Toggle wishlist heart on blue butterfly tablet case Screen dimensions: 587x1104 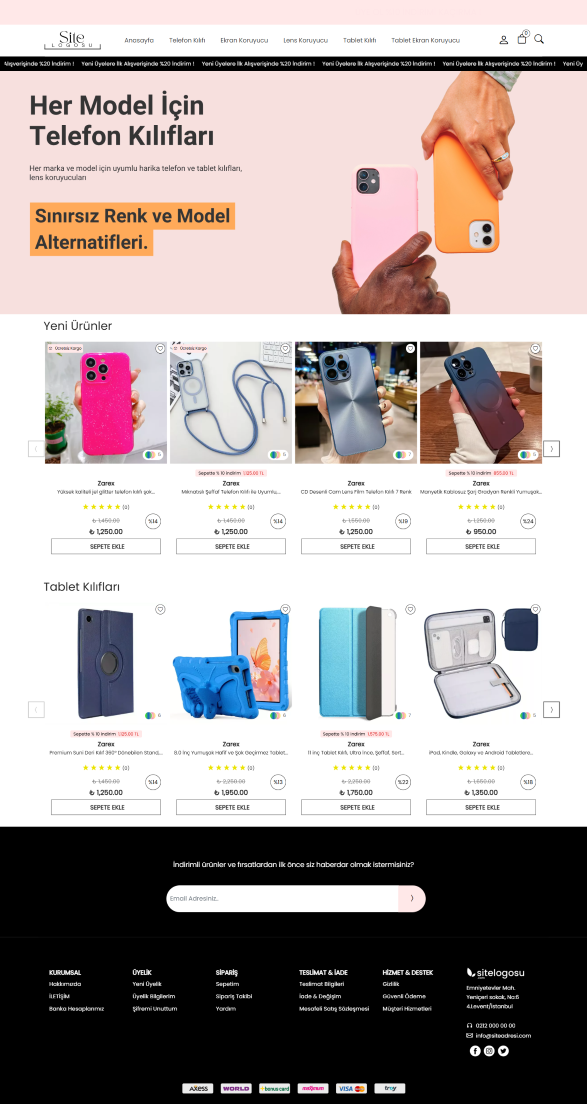285,610
